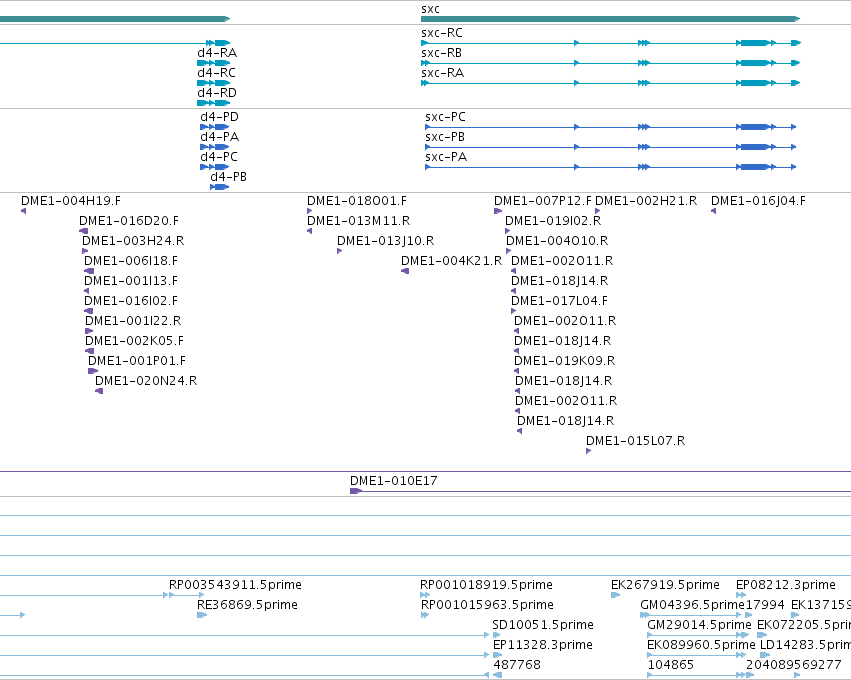Click the DME1-004O10.R feature label

click(557, 242)
